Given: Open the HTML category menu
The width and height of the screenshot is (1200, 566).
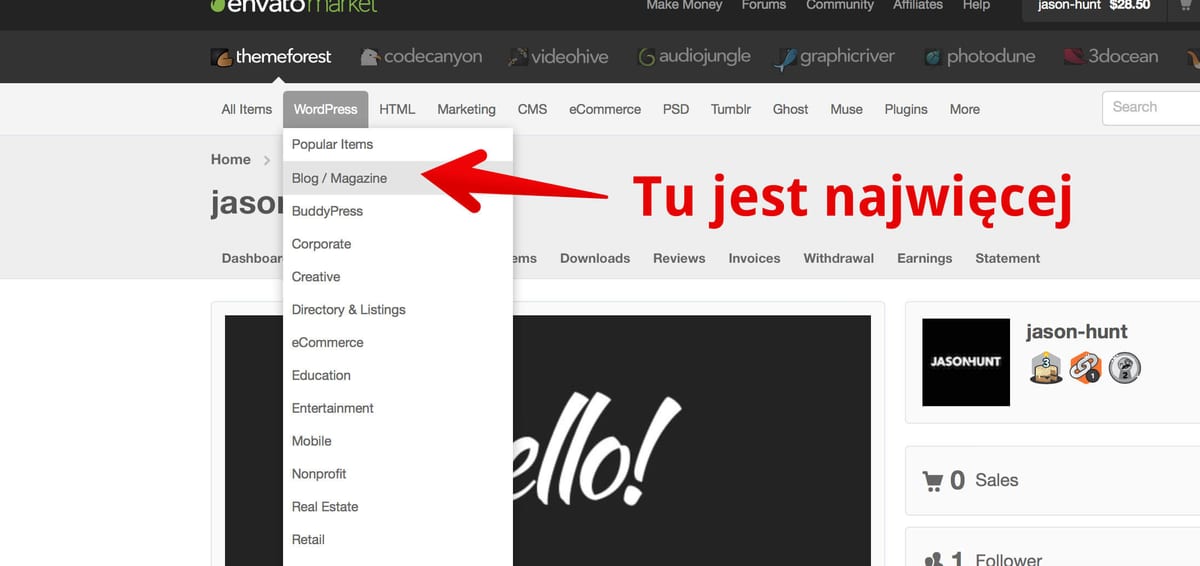Looking at the screenshot, I should click(x=397, y=109).
